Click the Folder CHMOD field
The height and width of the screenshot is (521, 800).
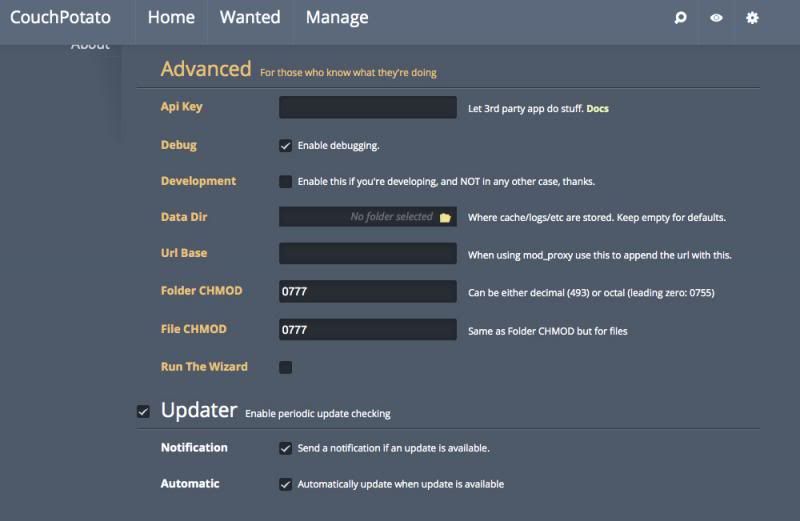pos(367,291)
